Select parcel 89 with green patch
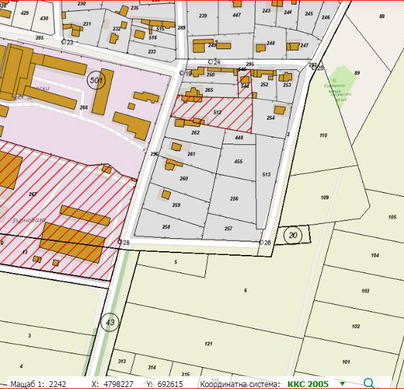404x389 pixels. [x=357, y=73]
